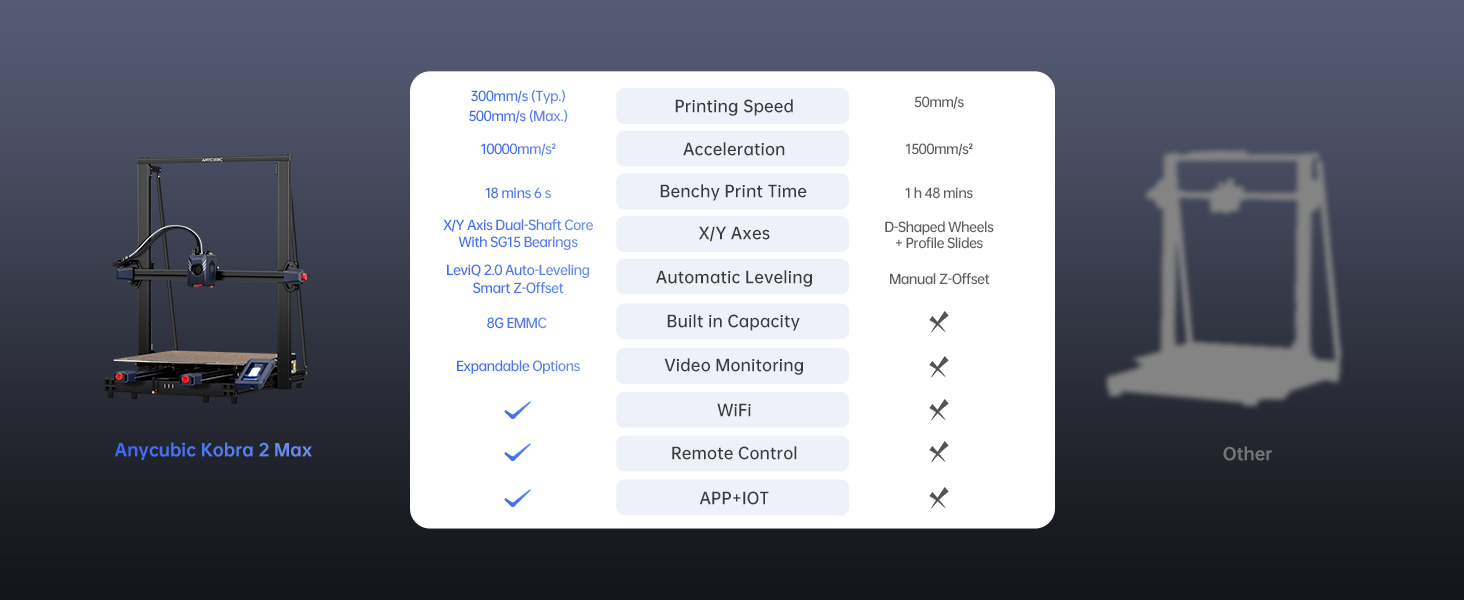Screen dimensions: 1464x600
Task: Click the LeviQ 2.0 Auto-Leveling text
Action: point(518,270)
